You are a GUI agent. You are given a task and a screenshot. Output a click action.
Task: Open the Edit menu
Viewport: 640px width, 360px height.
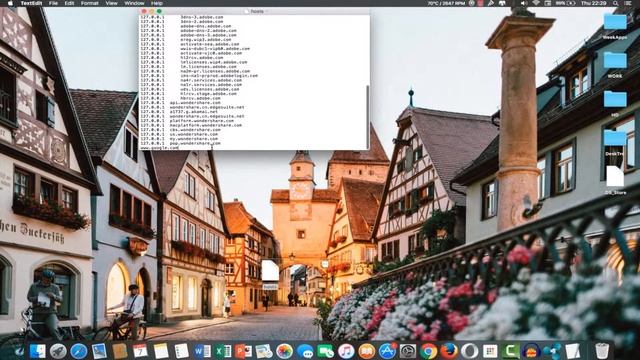(69, 3)
